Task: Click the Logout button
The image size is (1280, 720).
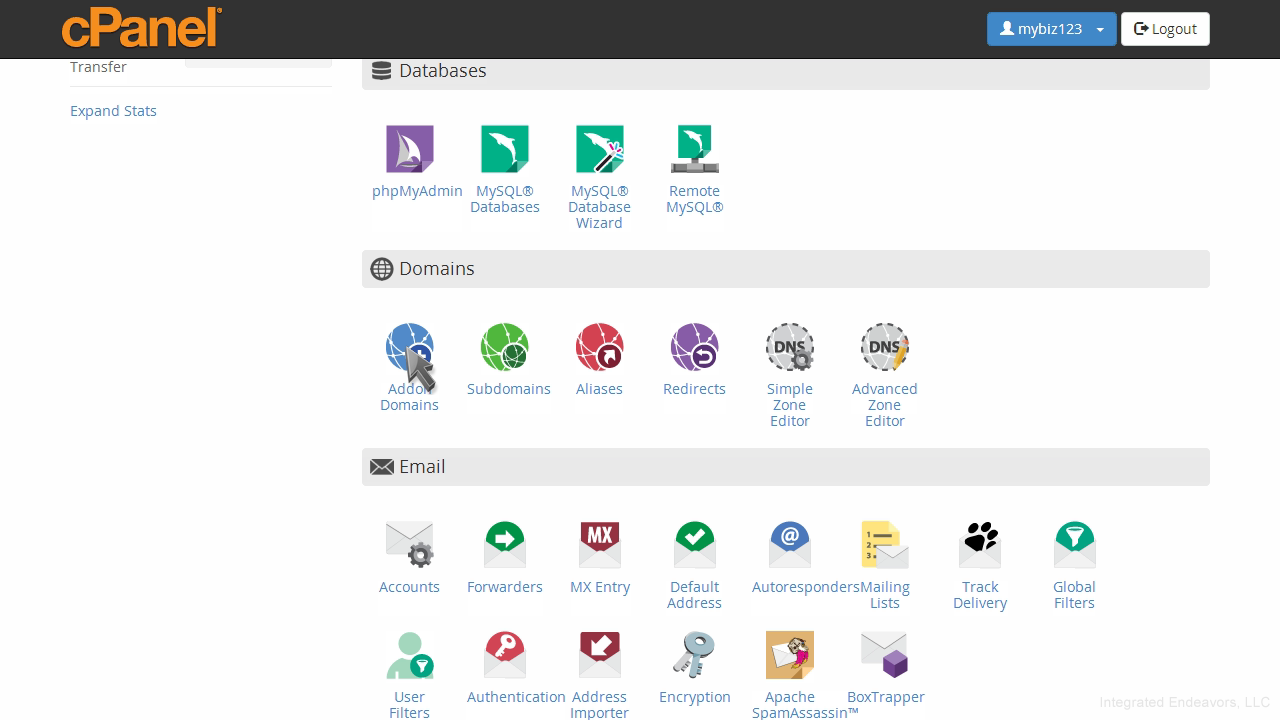Action: tap(1165, 29)
